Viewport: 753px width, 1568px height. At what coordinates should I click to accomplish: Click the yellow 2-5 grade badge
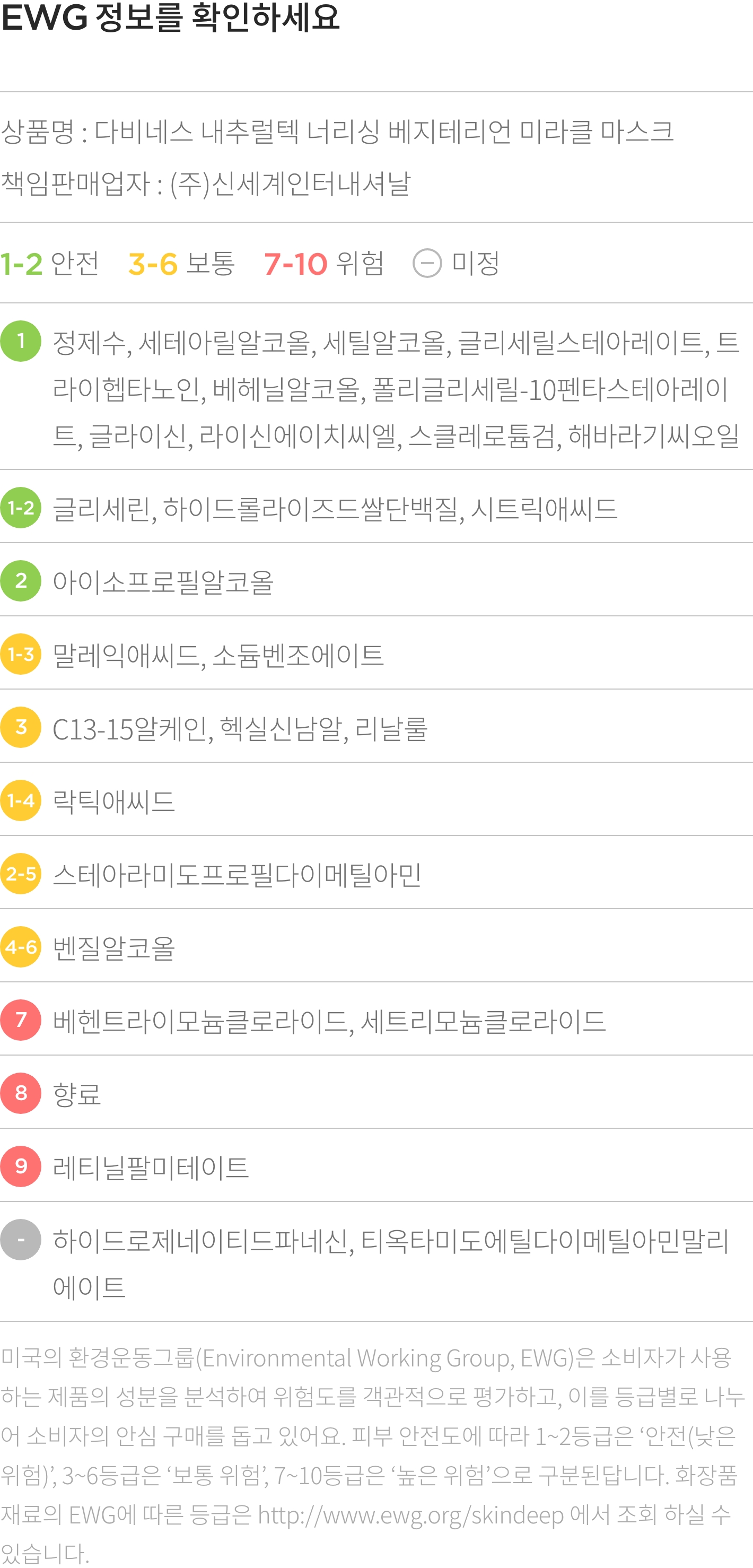pyautogui.click(x=21, y=874)
